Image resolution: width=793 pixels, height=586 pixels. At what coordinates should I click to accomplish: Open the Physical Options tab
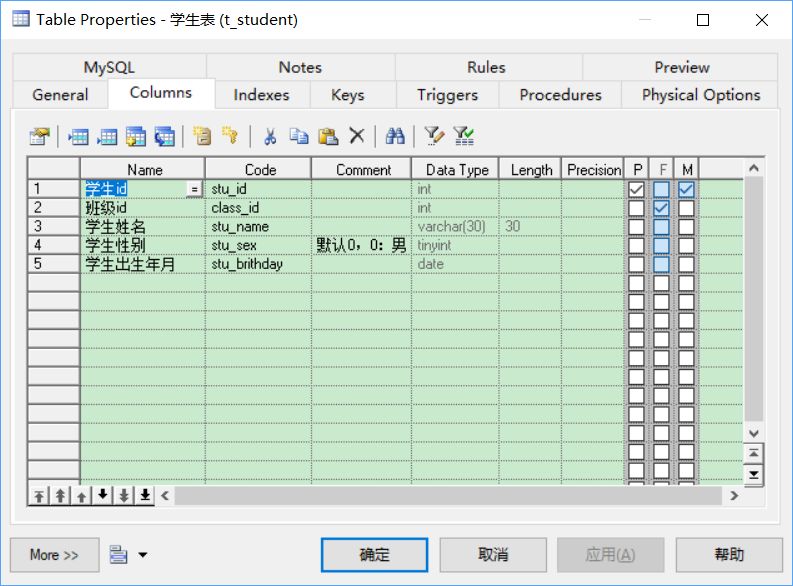pos(701,95)
